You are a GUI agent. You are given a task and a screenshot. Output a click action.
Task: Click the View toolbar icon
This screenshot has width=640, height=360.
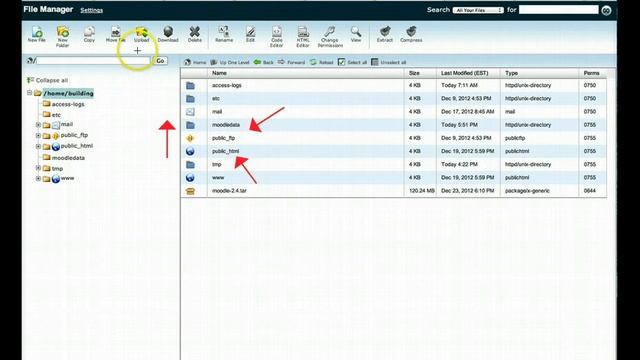[x=356, y=34]
